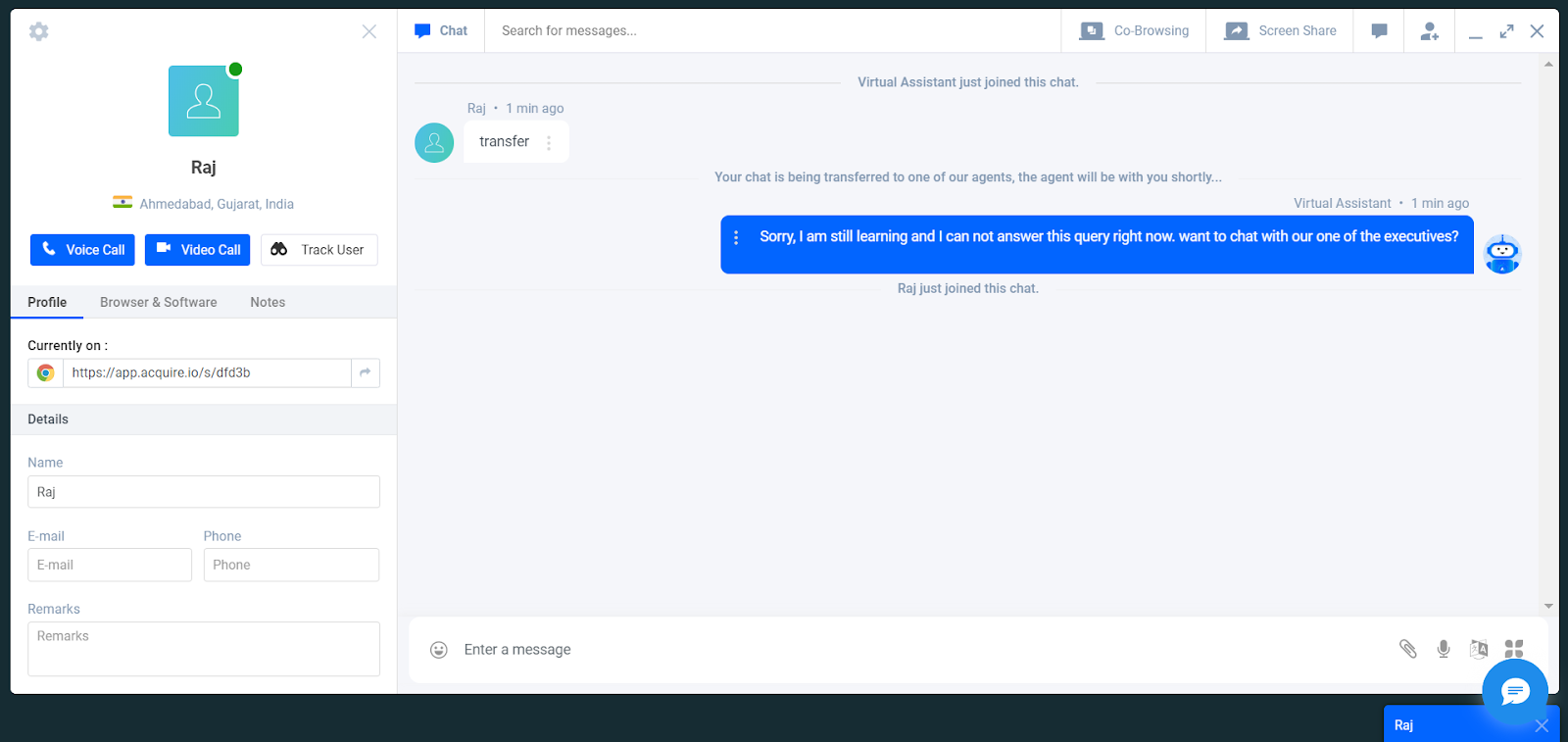Open the four-squares apps icon
The image size is (1568, 742).
click(1514, 649)
